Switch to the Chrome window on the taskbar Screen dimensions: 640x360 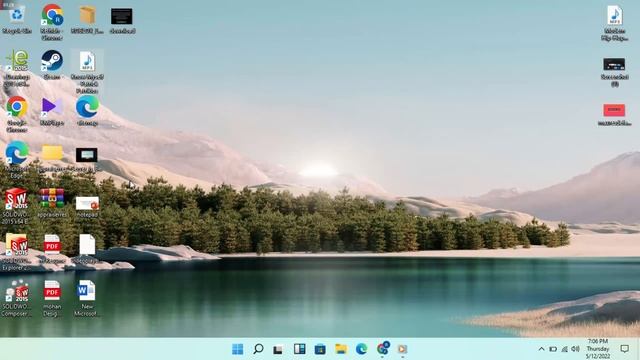382,349
